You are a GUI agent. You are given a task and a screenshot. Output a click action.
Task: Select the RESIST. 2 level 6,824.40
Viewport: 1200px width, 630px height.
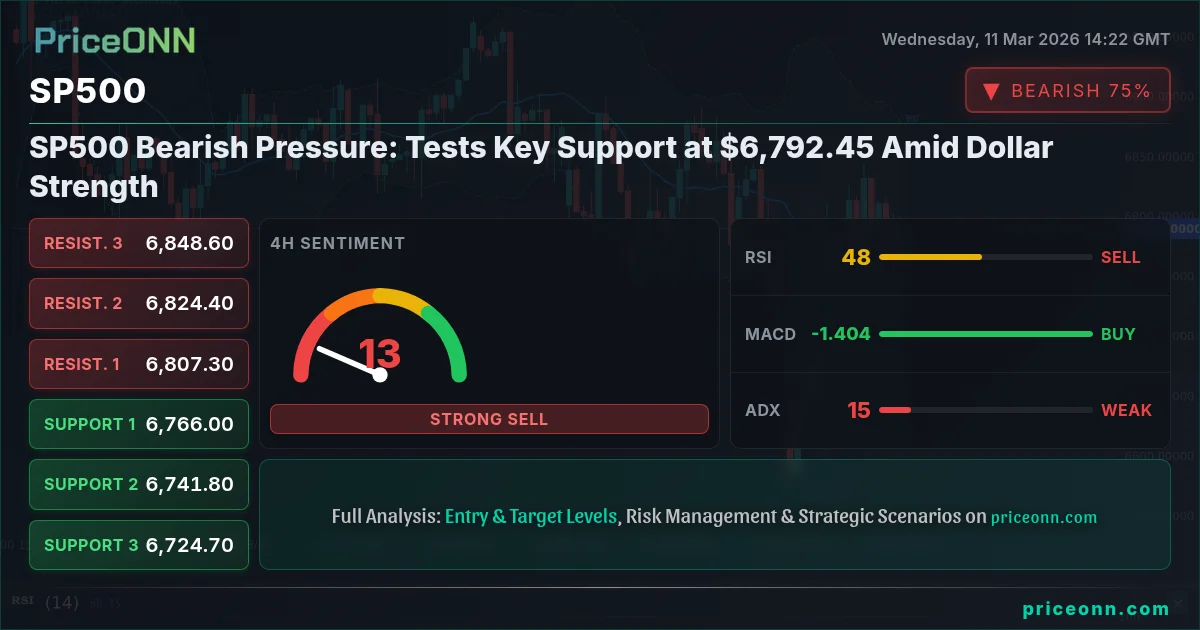click(x=139, y=303)
